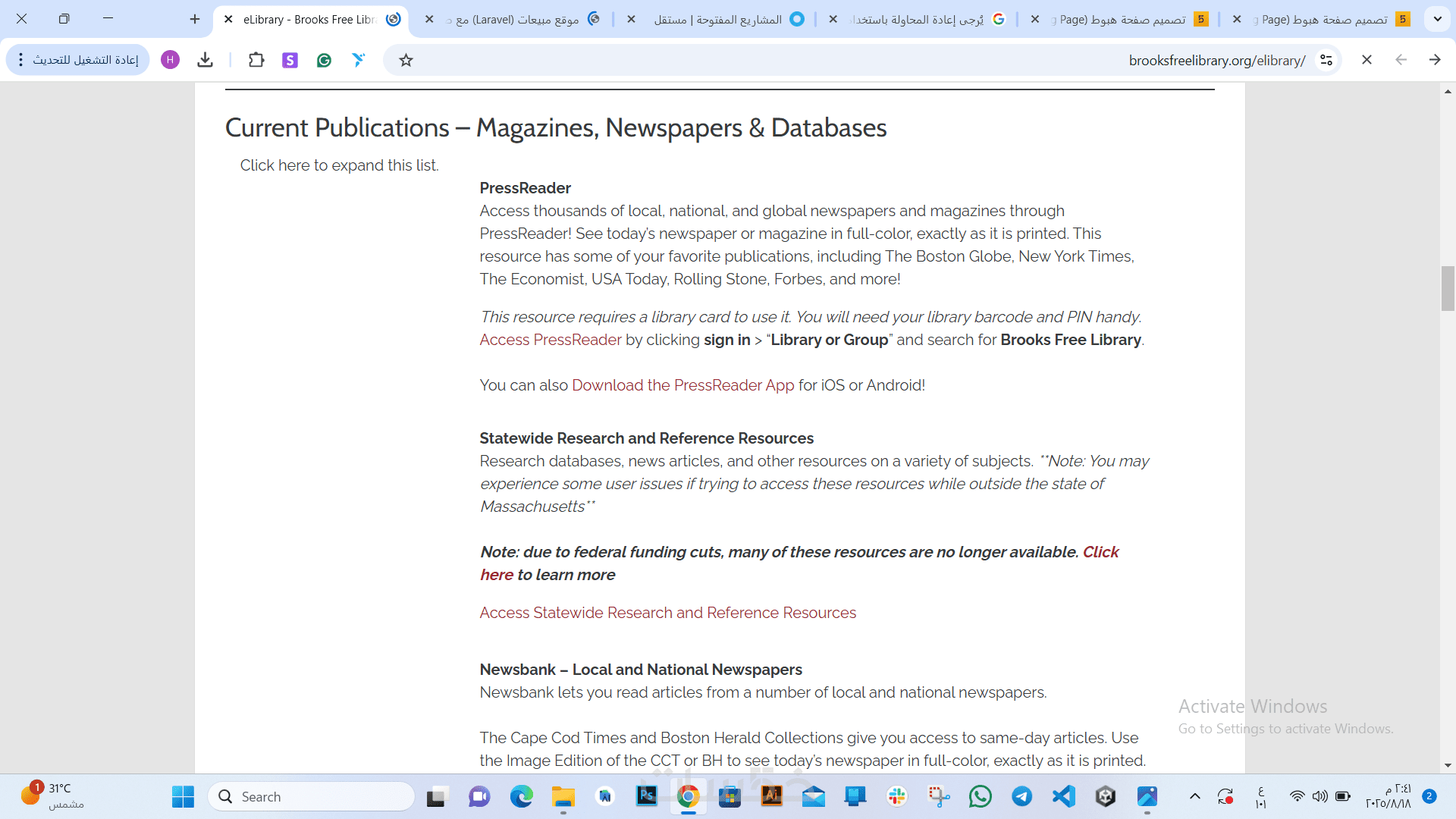Open the Access PressReader link

click(x=550, y=340)
